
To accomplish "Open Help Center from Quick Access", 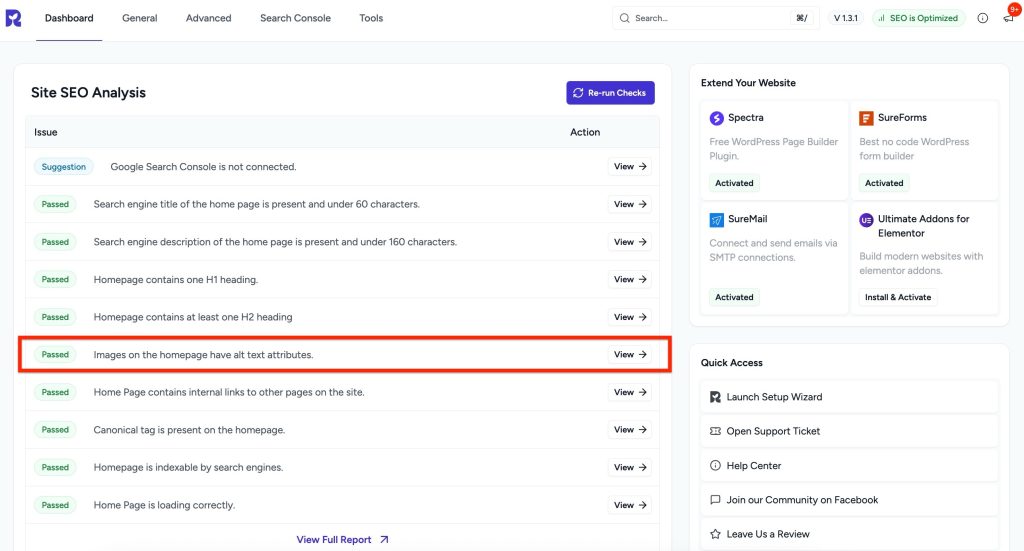I will (x=753, y=466).
